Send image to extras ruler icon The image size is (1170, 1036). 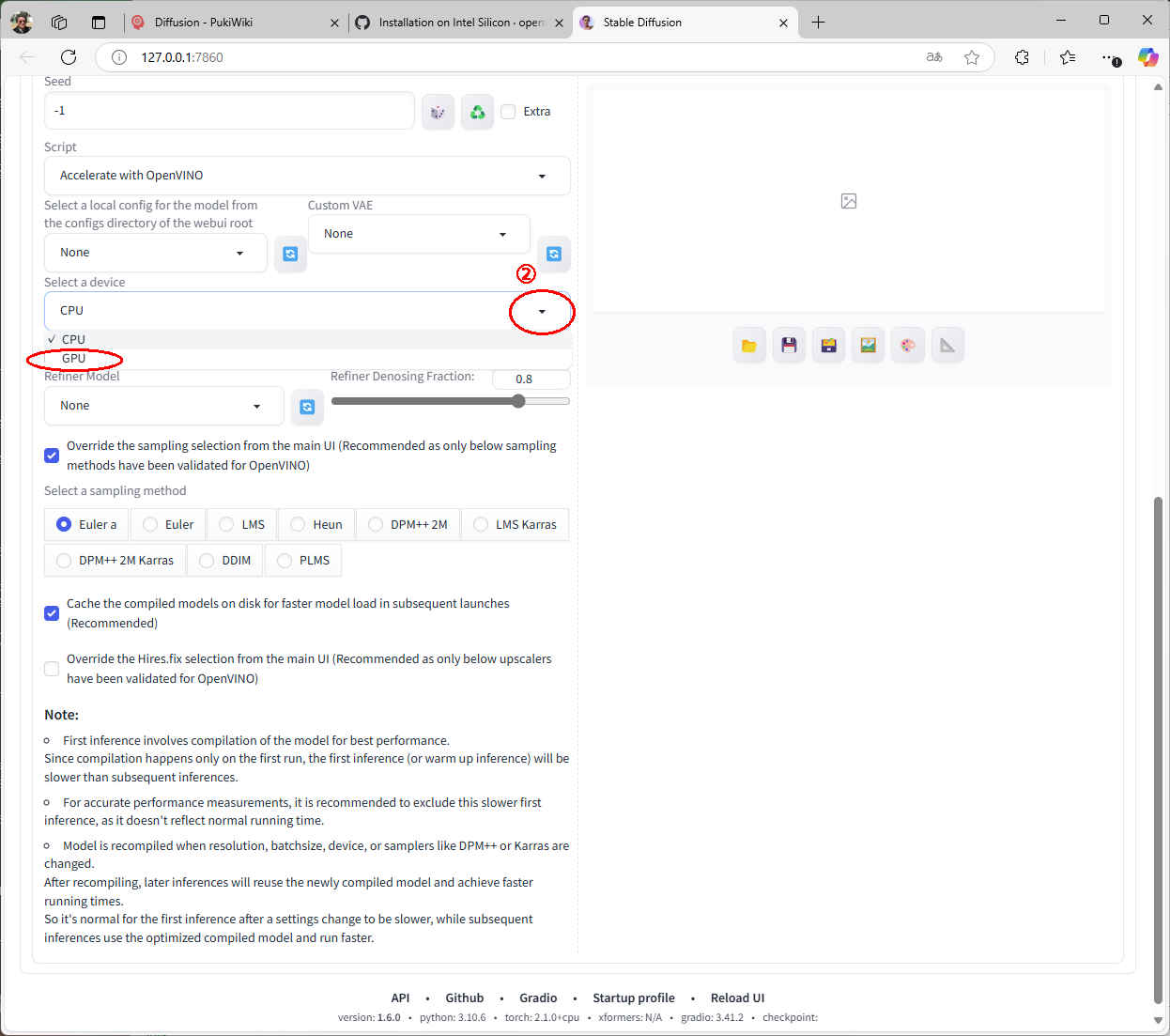tap(947, 346)
